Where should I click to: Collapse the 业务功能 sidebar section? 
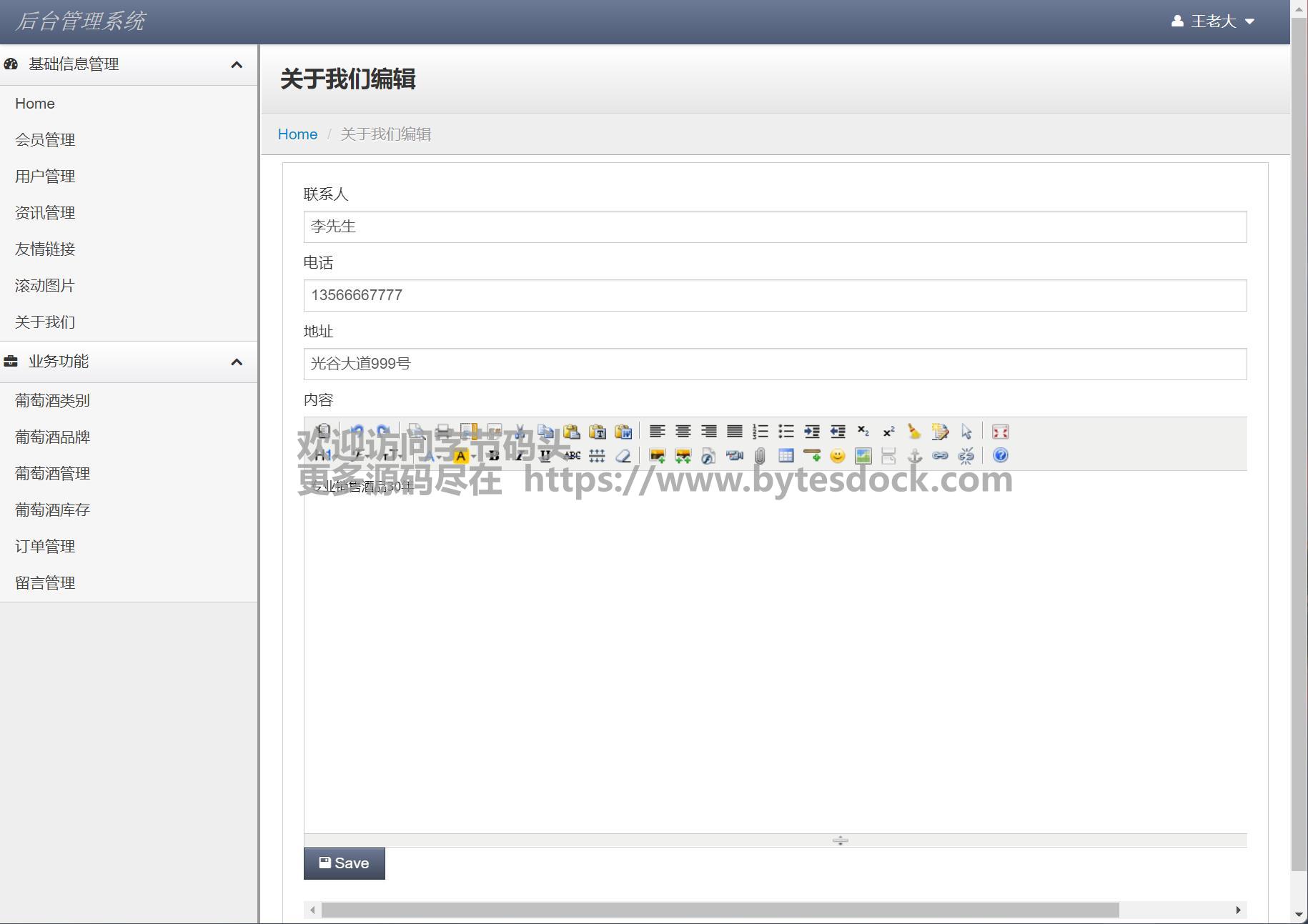pyautogui.click(x=237, y=362)
